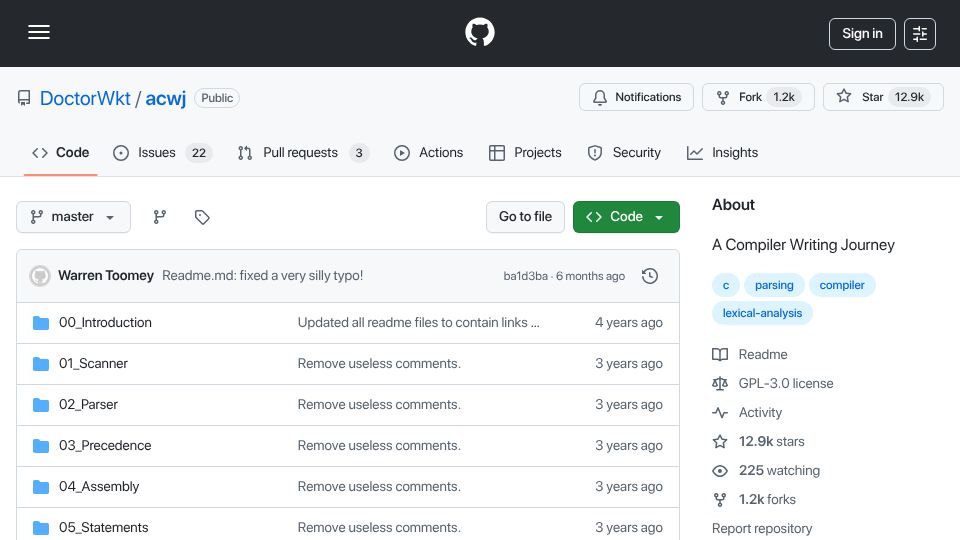The width and height of the screenshot is (960, 540).
Task: Open the Readme link in About
Action: tap(750, 354)
